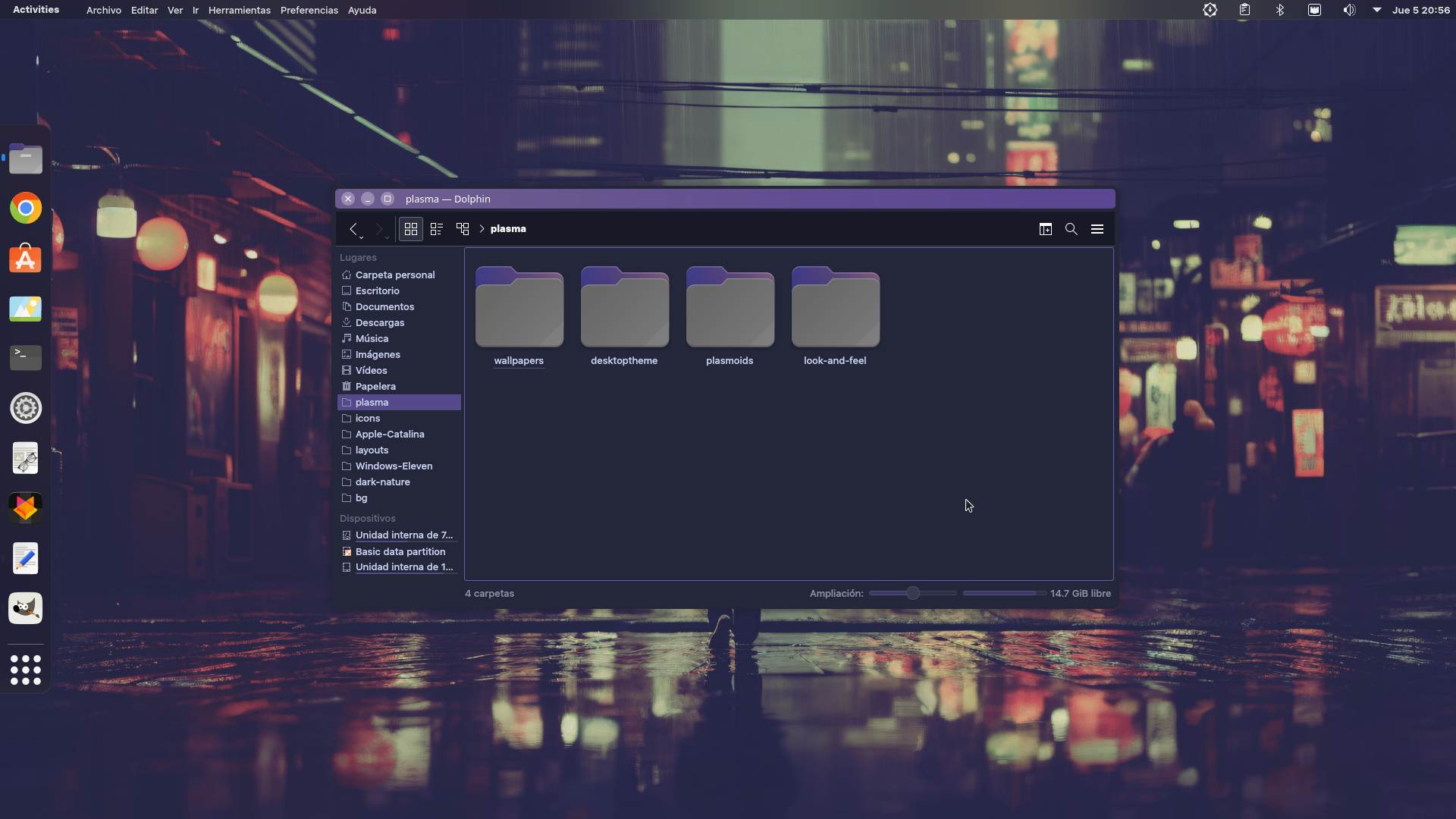Open the dark-nature place entry
Screen dimensions: 1456x819
pos(399,482)
